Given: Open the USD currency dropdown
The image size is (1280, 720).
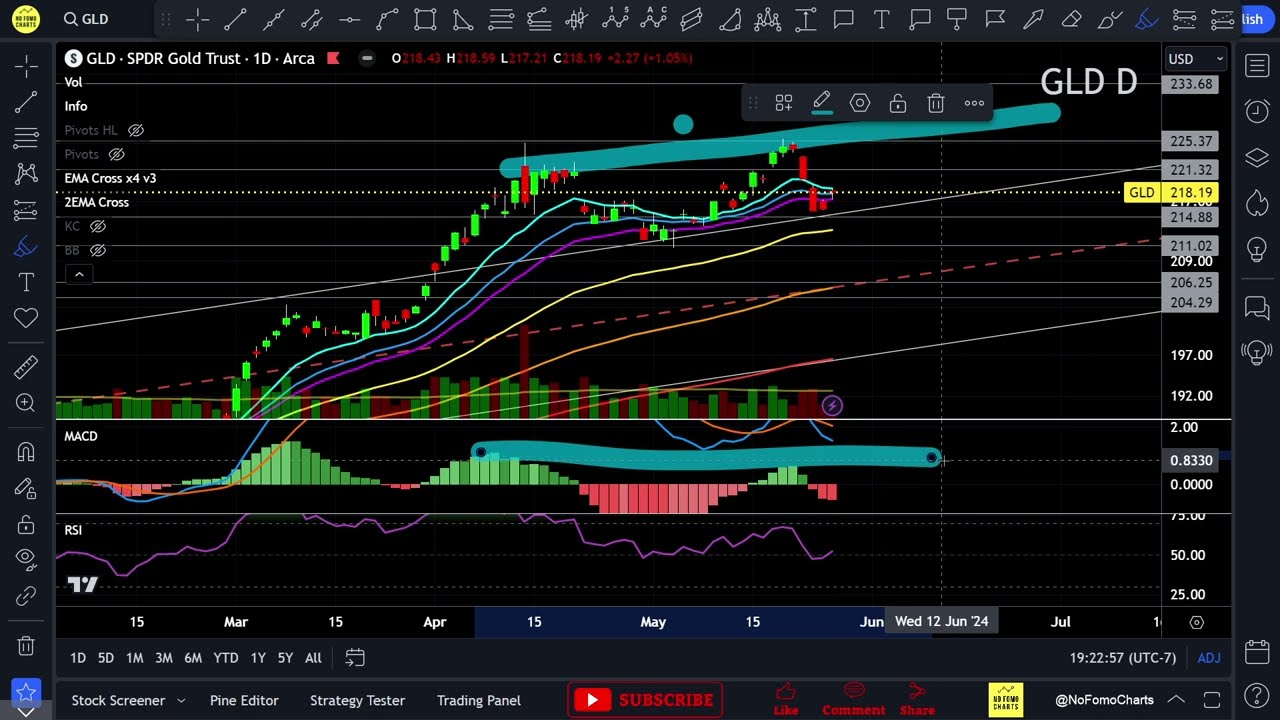Looking at the screenshot, I should tap(1195, 59).
